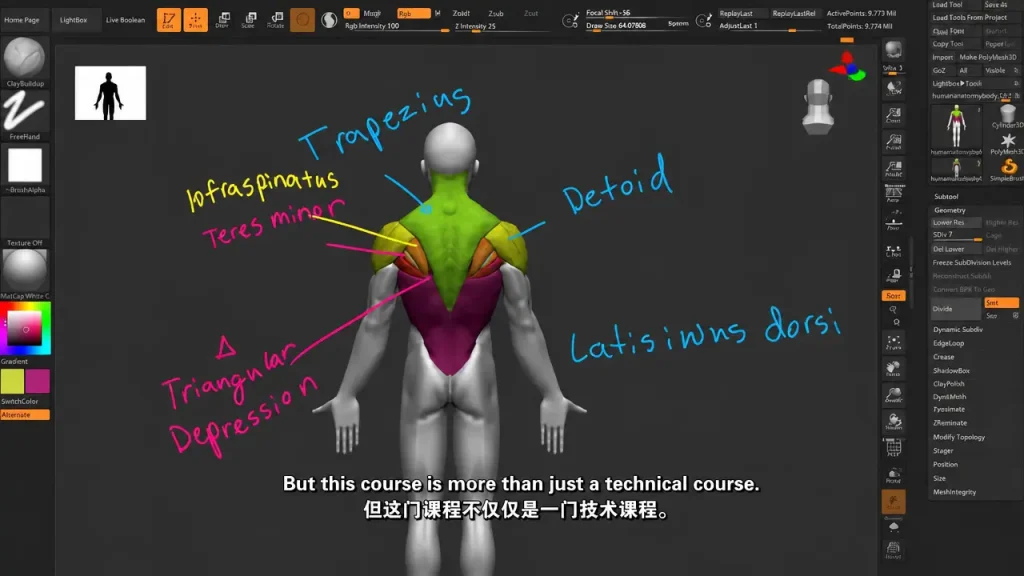
Task: Click the Make PolyMesh3D button
Action: tap(987, 57)
